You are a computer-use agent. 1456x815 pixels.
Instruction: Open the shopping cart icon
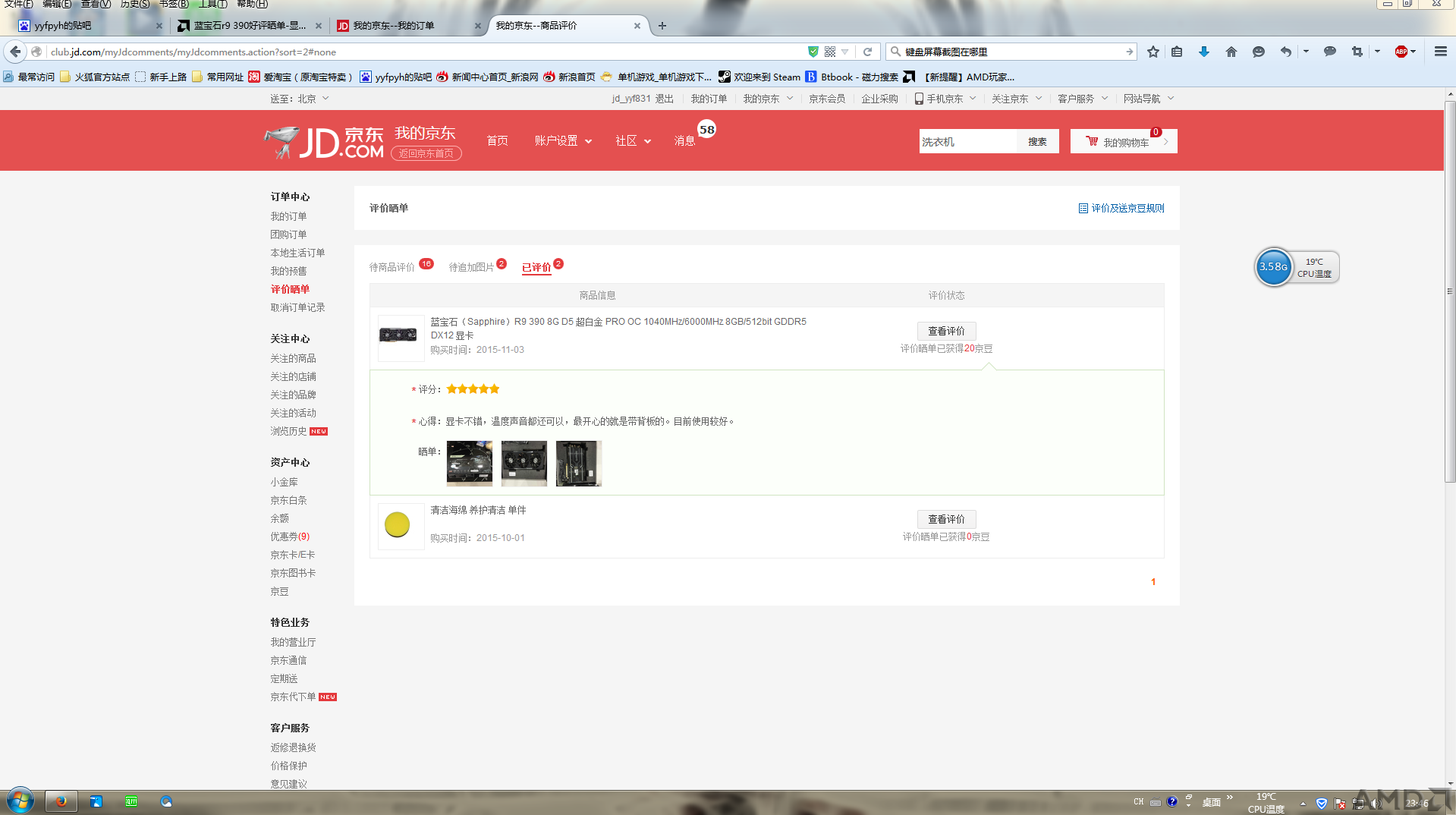point(1092,141)
